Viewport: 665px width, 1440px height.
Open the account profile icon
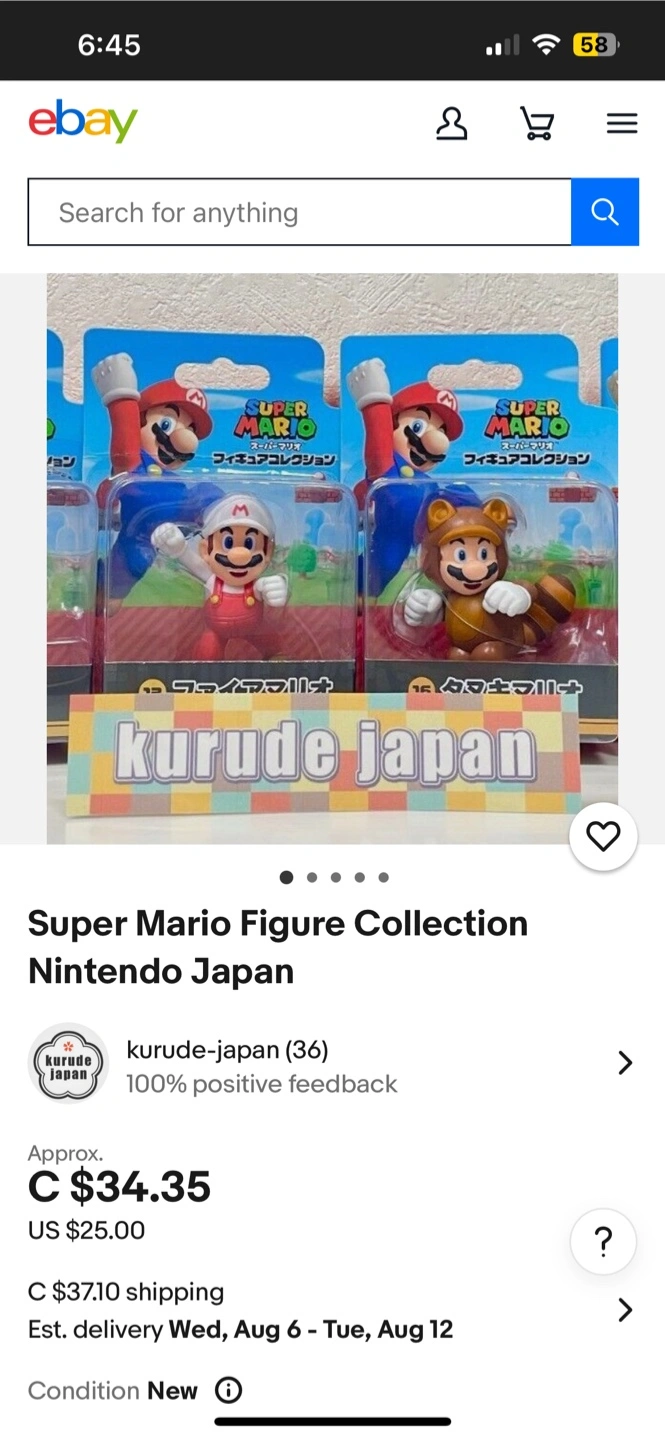[x=452, y=124]
